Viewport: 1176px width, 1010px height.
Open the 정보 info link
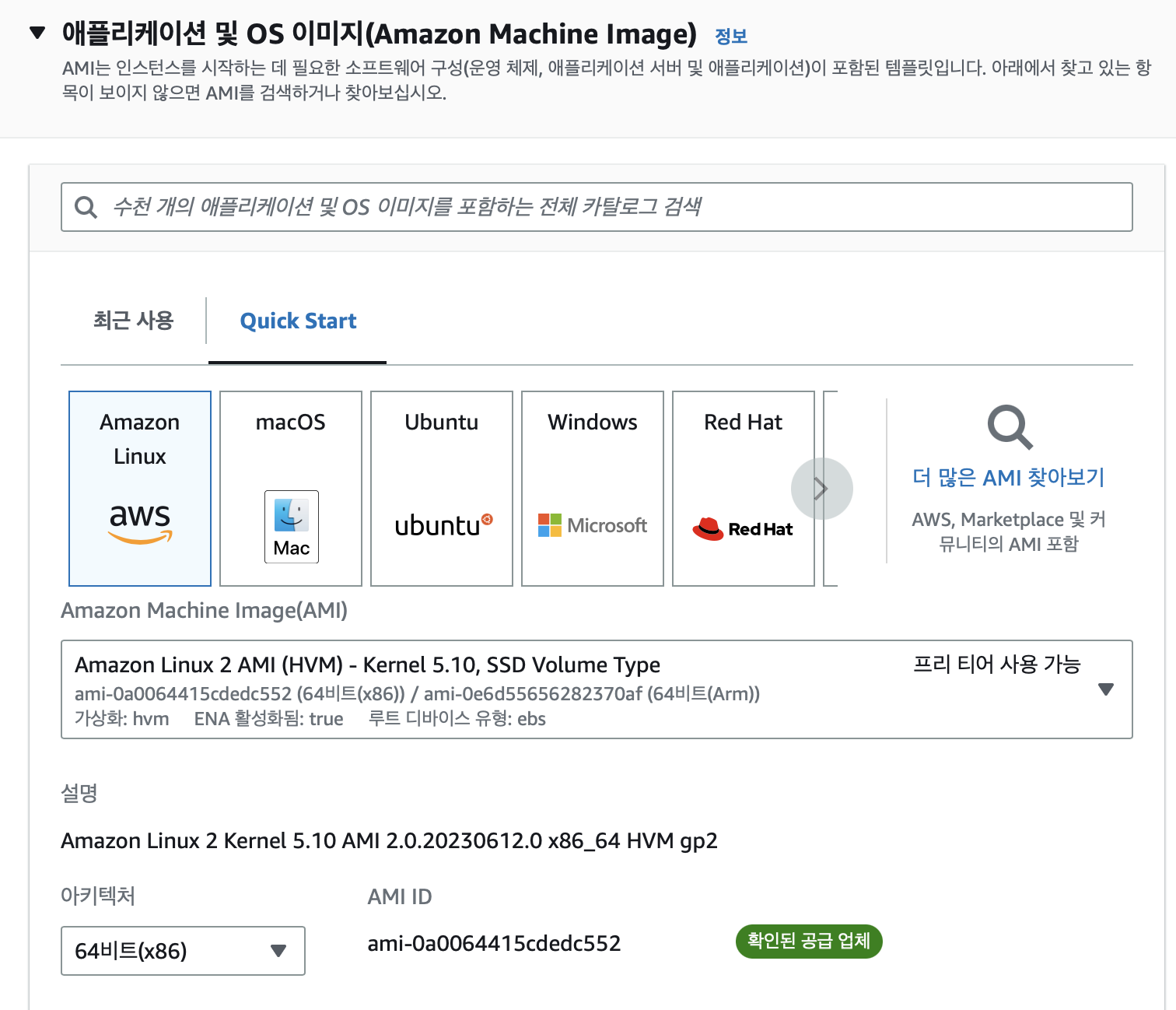pos(730,36)
